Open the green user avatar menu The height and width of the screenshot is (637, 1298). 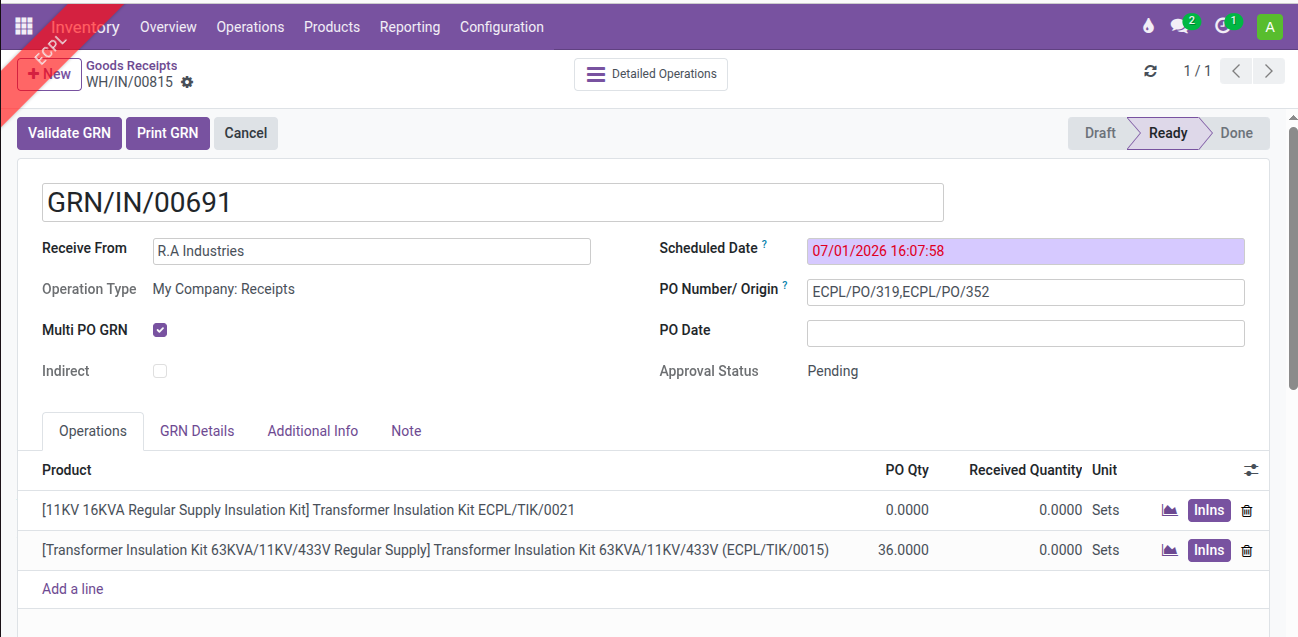pyautogui.click(x=1270, y=27)
